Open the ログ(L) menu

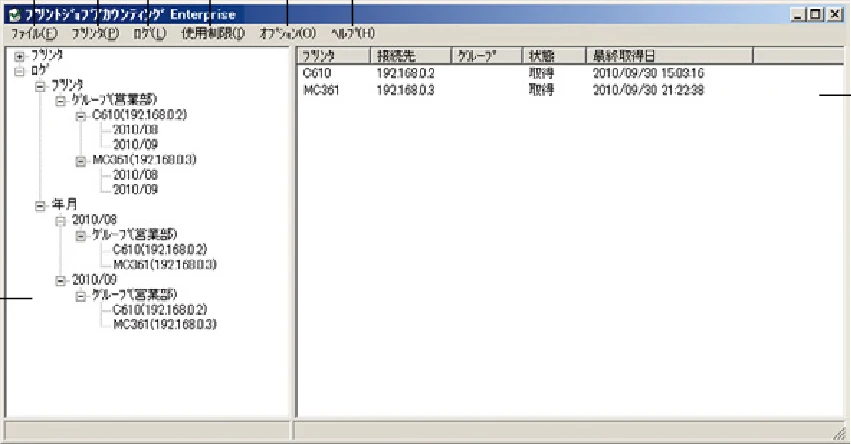pos(150,33)
